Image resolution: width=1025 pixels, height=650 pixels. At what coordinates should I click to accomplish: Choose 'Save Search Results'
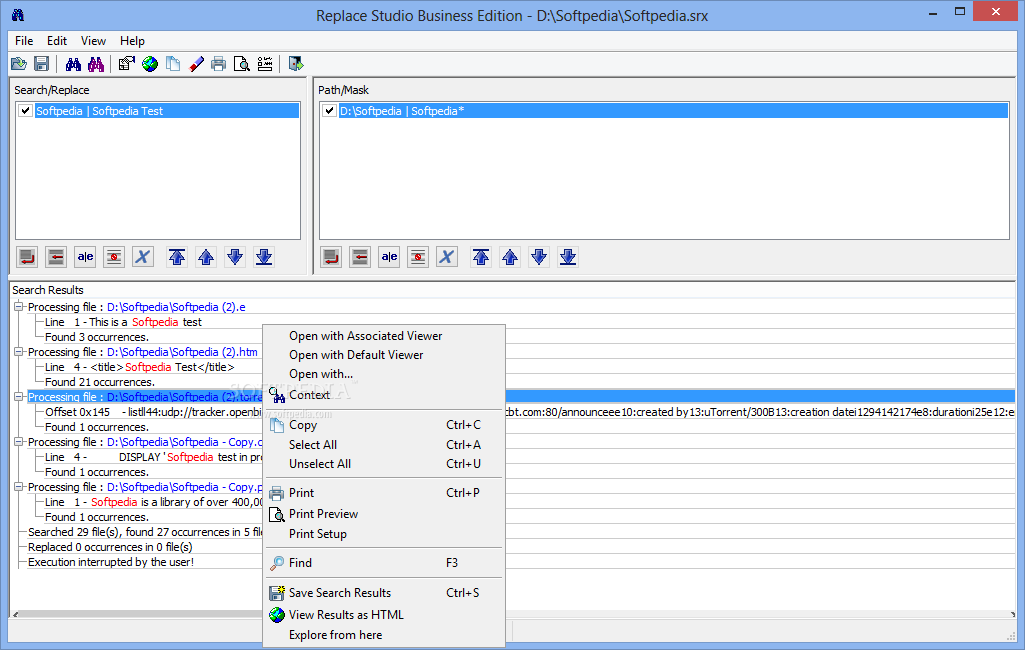(384, 593)
